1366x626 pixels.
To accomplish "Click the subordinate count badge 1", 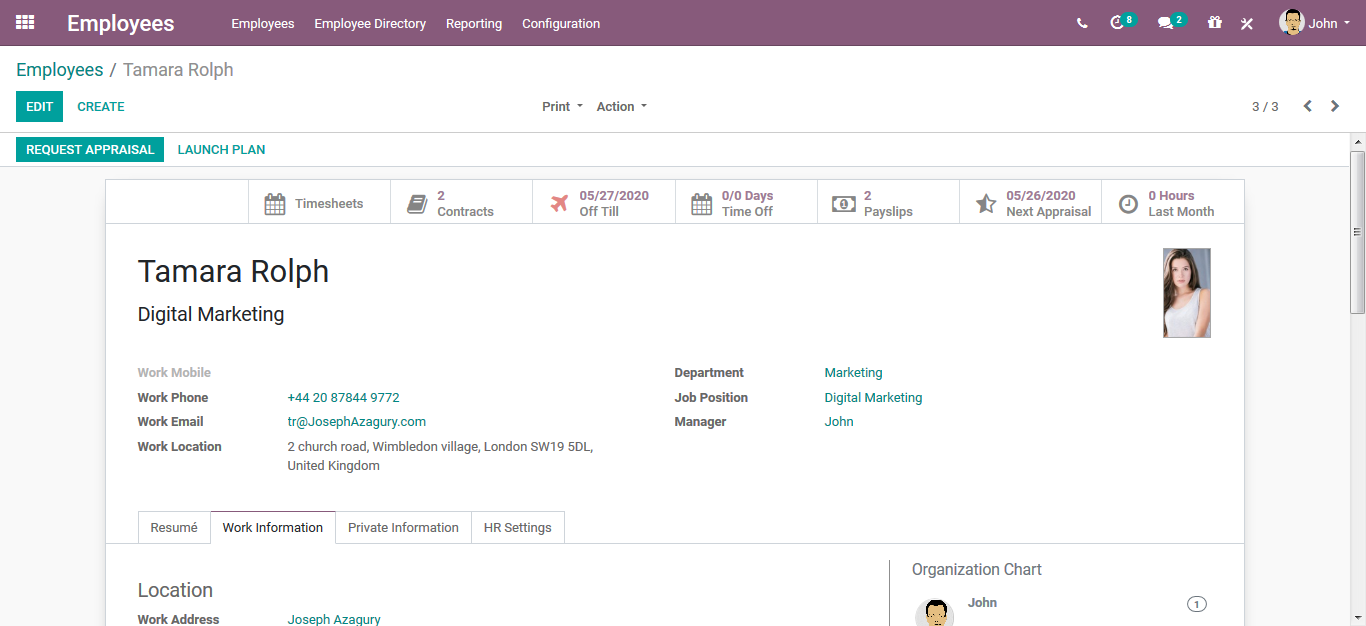I will (1197, 604).
